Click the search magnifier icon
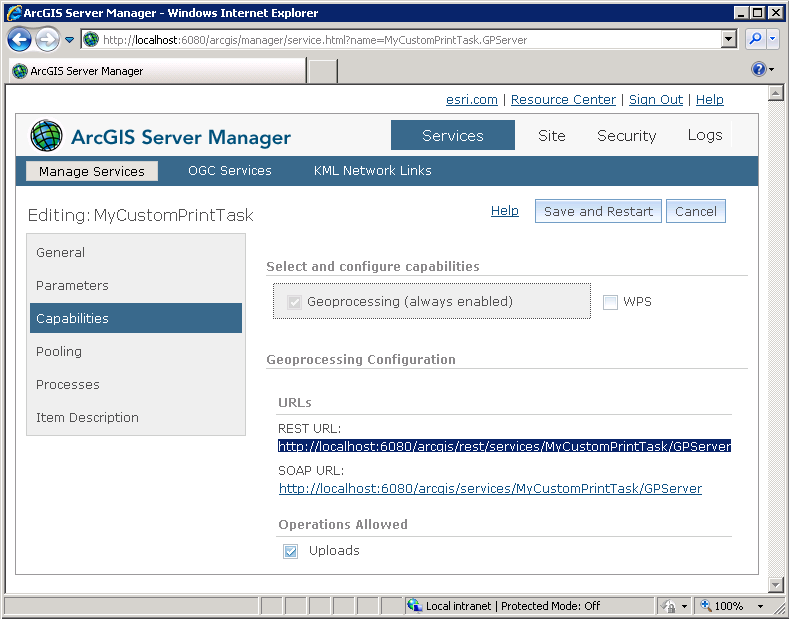The height and width of the screenshot is (619, 789). click(x=755, y=39)
